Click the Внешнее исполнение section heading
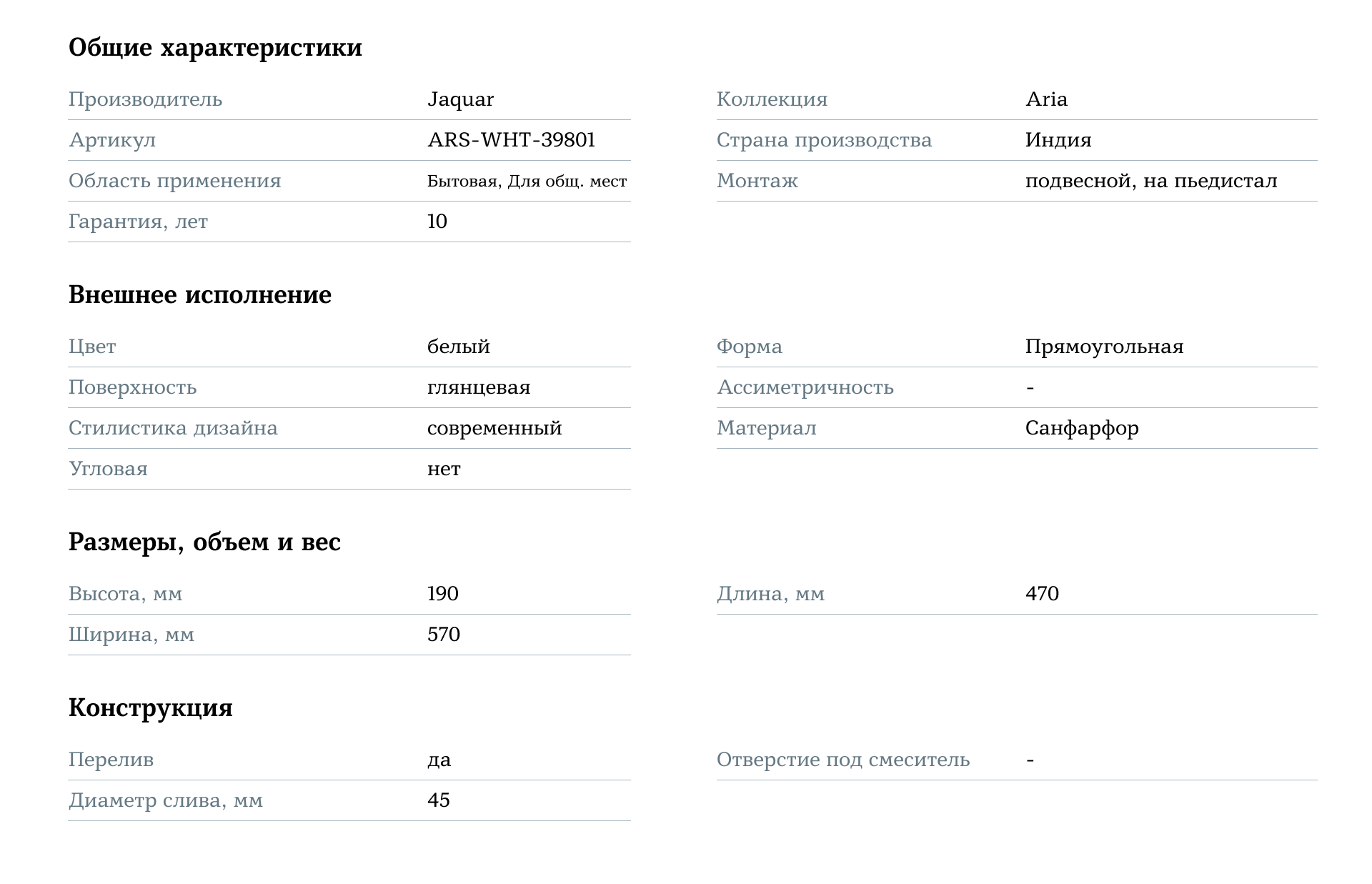Image resolution: width=1372 pixels, height=884 pixels. pos(200,295)
